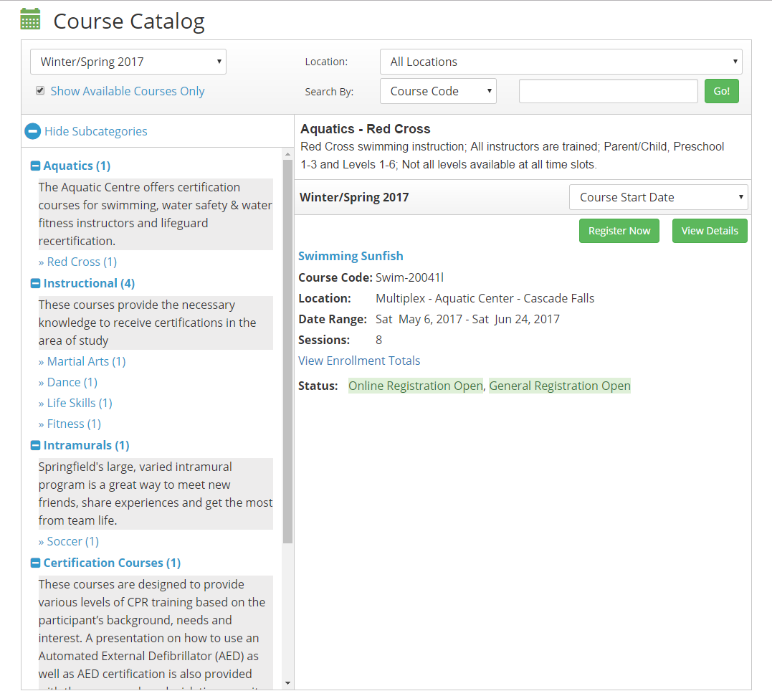772x696 pixels.
Task: Collapse the Intramurals category minus icon
Action: (35, 446)
